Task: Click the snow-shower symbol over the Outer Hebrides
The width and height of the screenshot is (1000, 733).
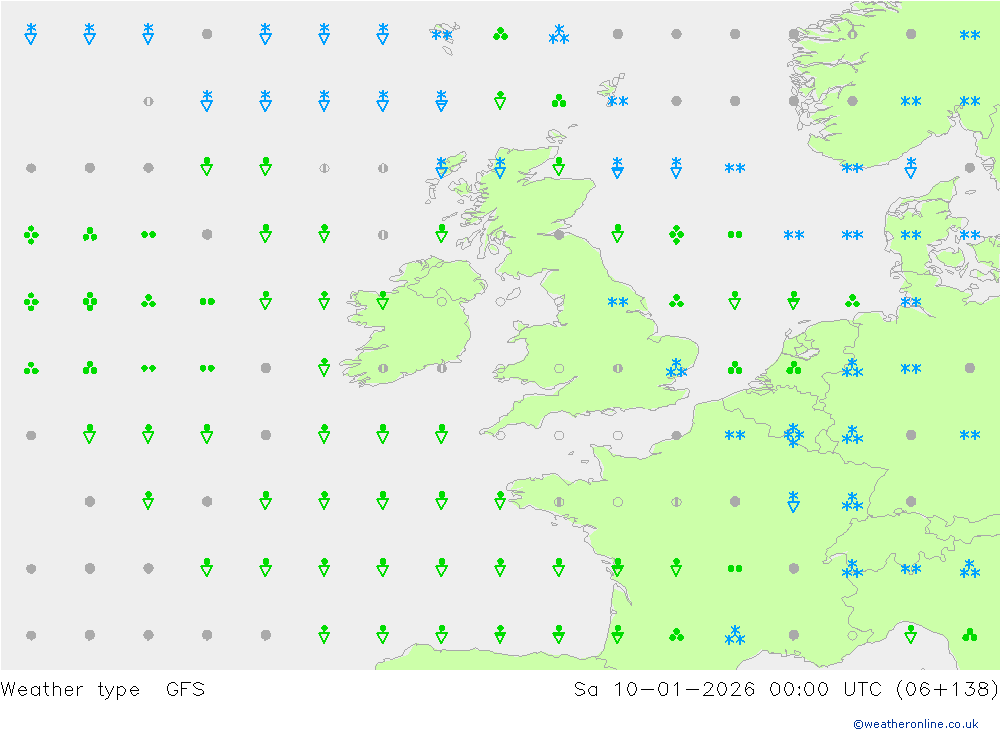Action: tap(441, 167)
